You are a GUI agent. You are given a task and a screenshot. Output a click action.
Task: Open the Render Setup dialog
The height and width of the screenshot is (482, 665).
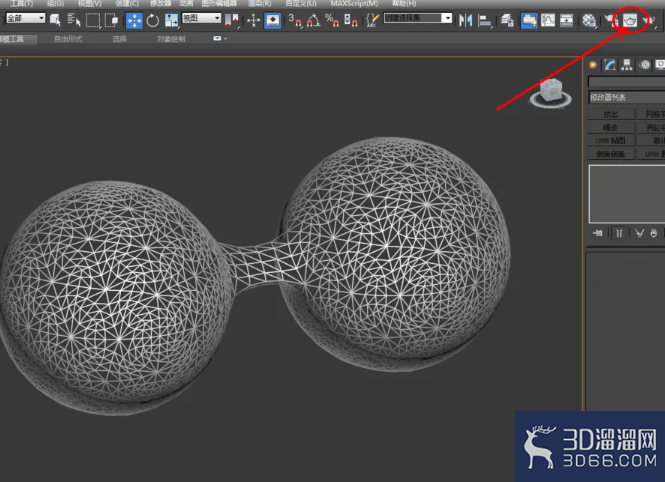pos(611,20)
